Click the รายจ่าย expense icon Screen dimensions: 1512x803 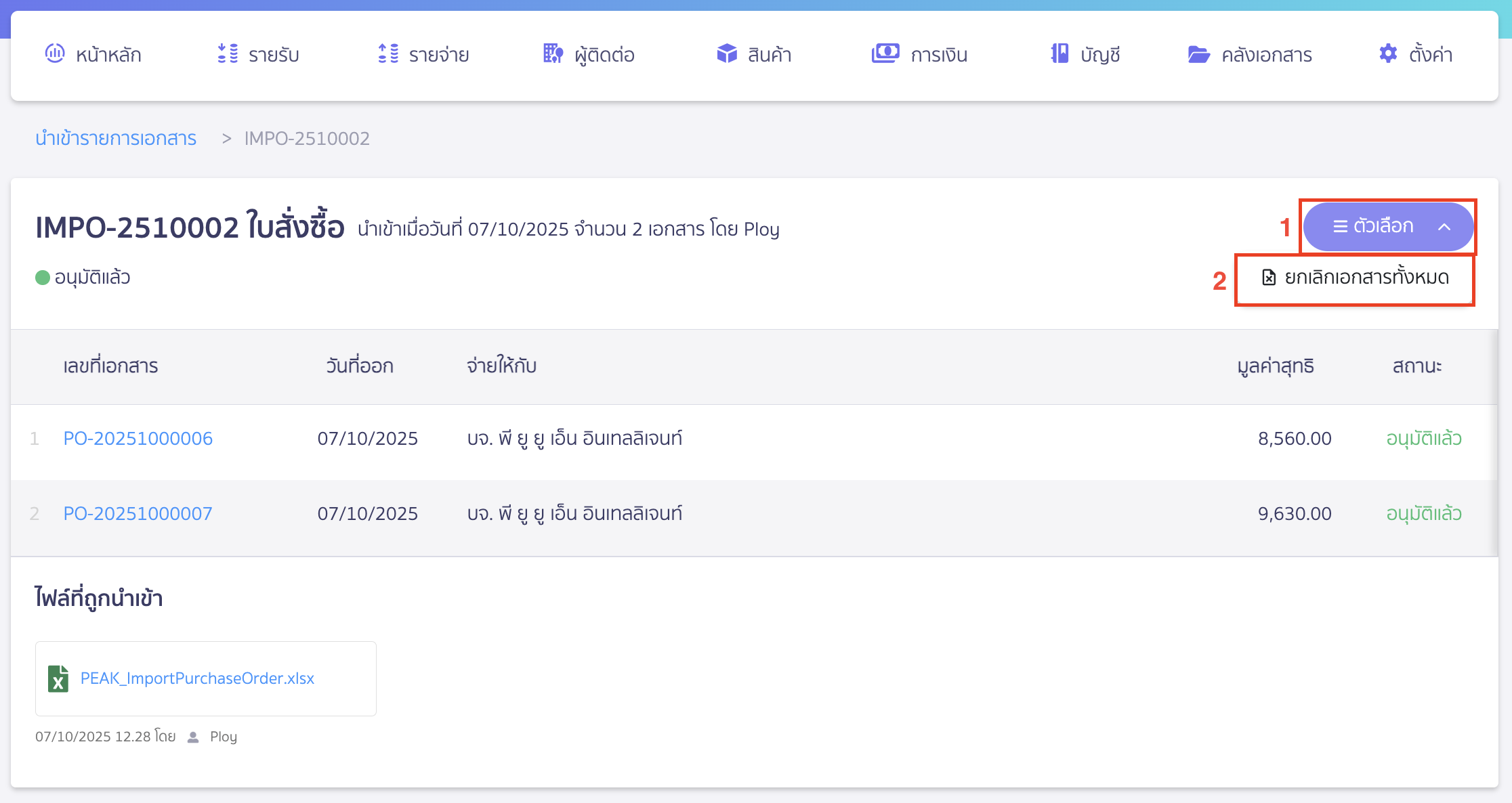(387, 53)
